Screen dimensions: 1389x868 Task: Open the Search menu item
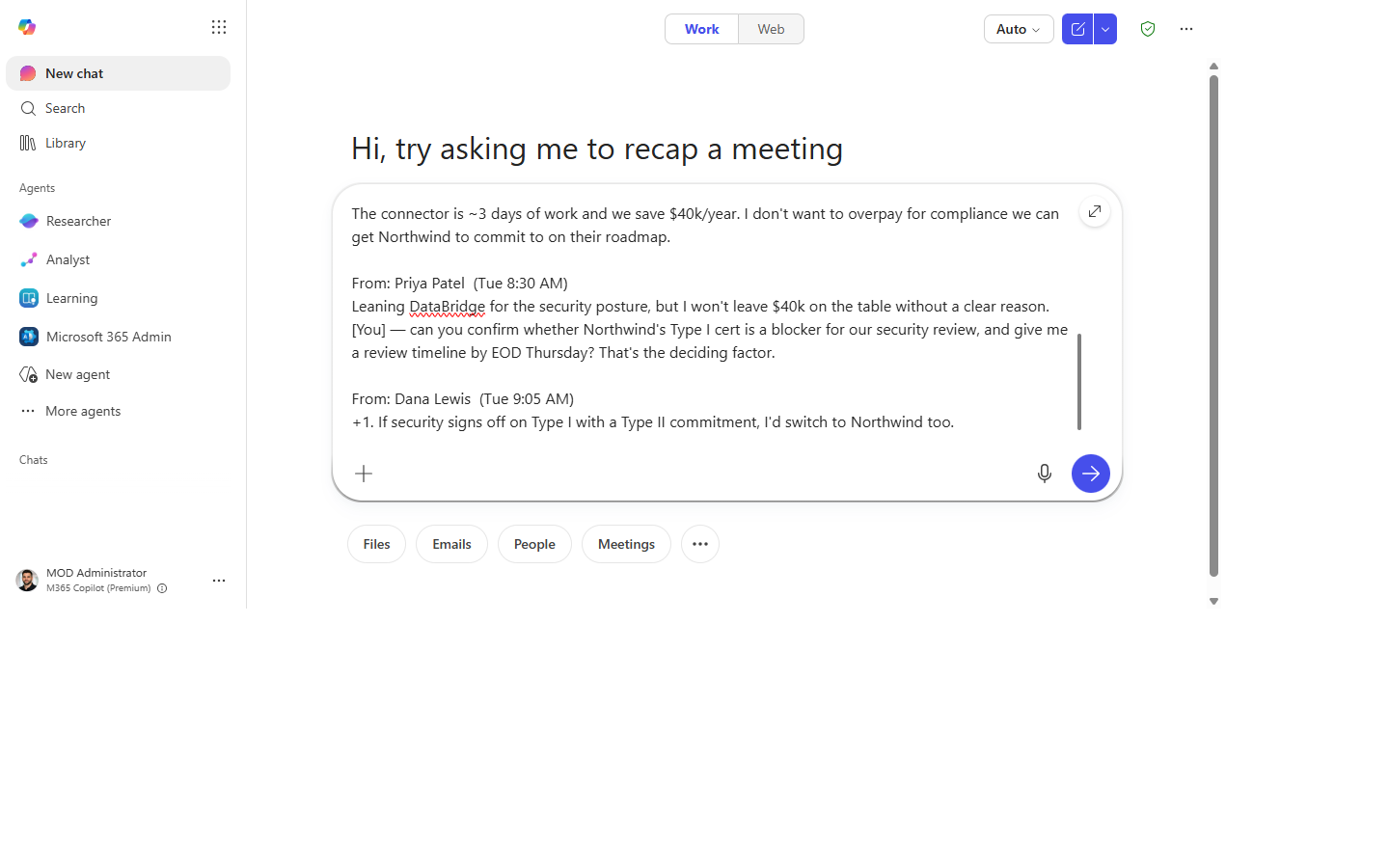pyautogui.click(x=118, y=108)
